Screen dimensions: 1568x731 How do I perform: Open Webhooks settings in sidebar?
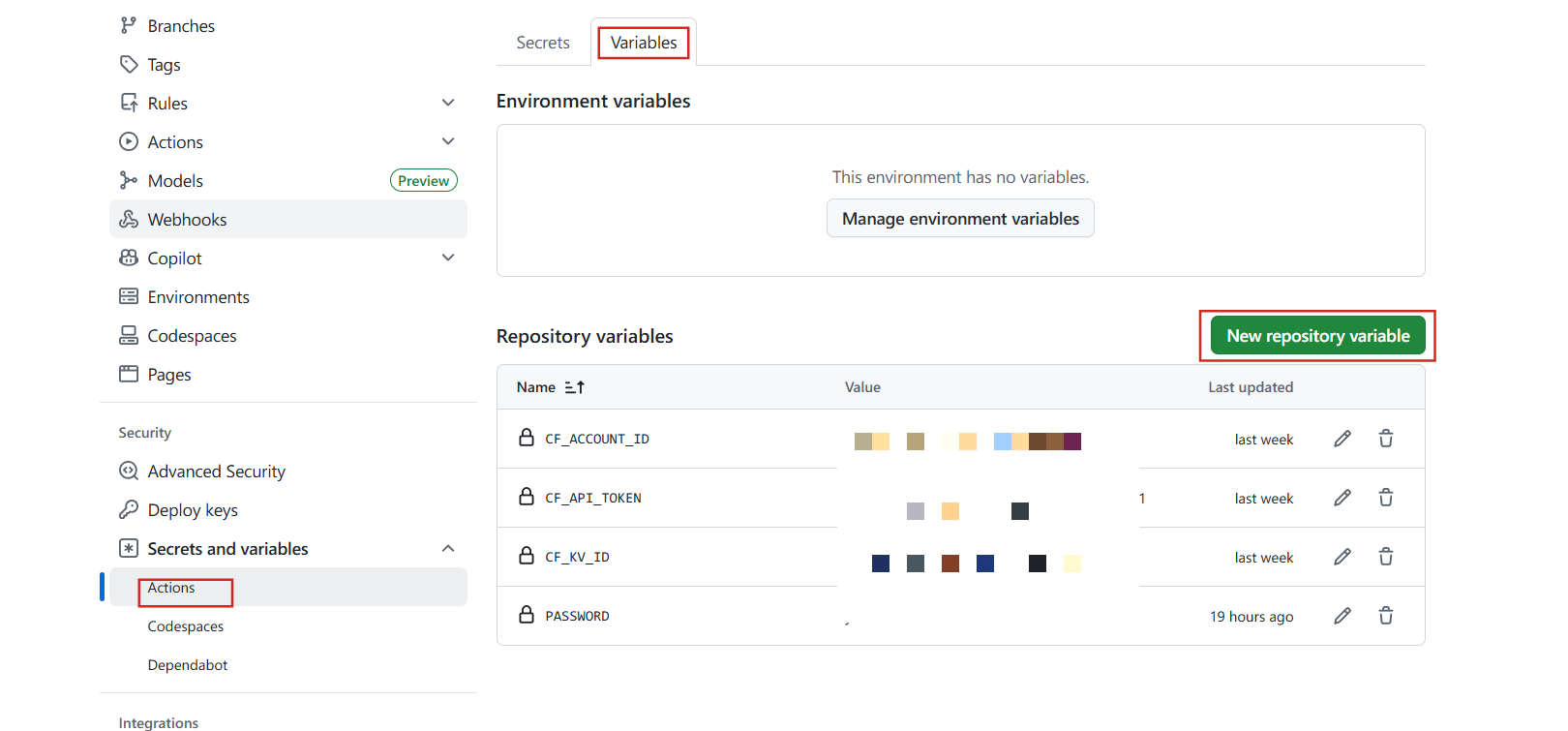tap(187, 220)
